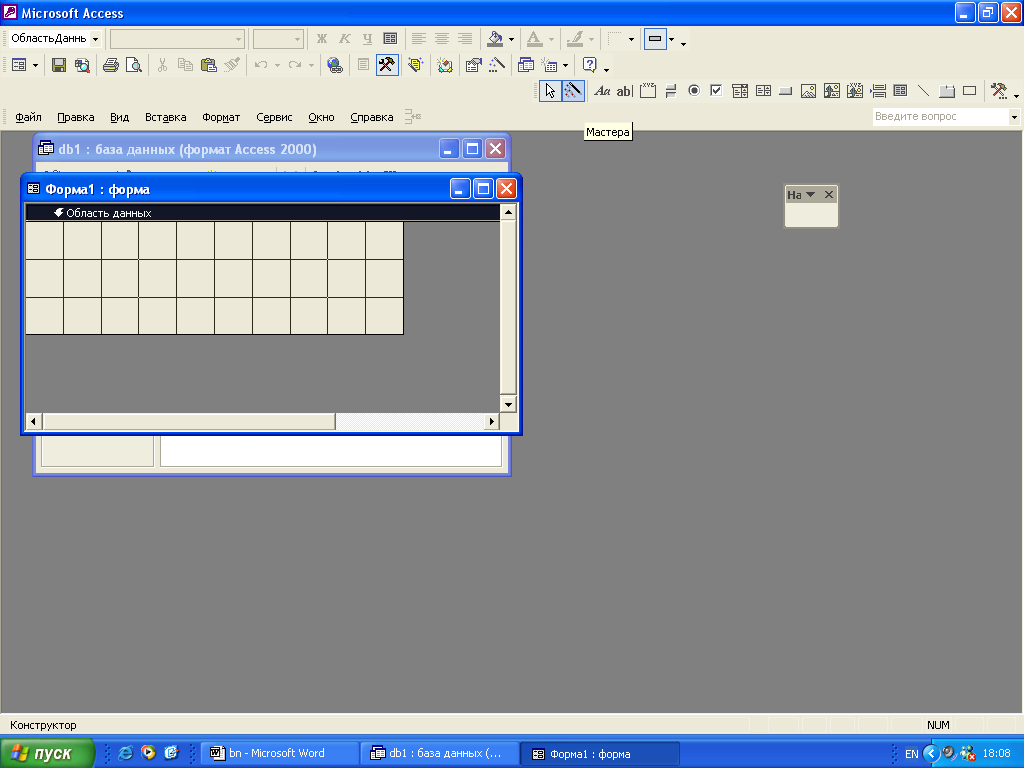This screenshot has width=1024, height=768.
Task: Open the ОбластьДанн object dropdown
Action: click(95, 39)
